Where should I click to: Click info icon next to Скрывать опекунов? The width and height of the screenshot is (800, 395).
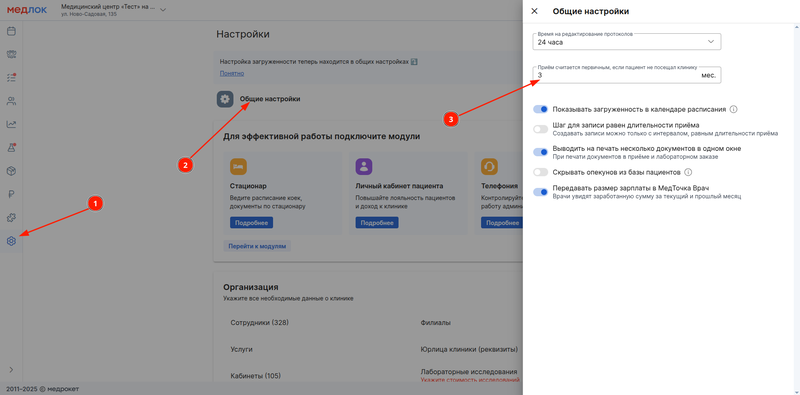[688, 172]
